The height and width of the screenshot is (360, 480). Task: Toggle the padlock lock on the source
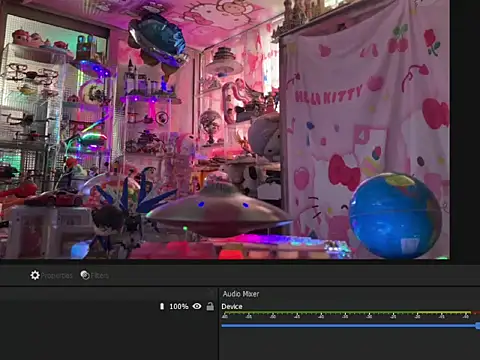(210, 306)
